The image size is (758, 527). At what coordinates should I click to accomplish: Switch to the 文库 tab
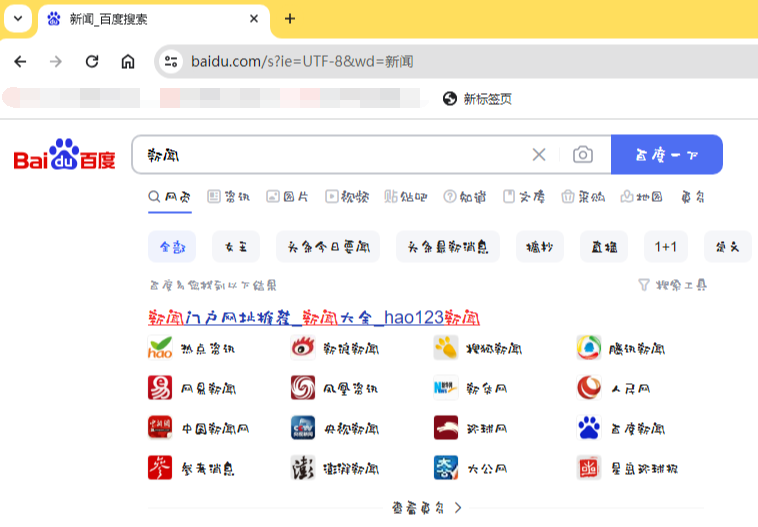point(524,197)
